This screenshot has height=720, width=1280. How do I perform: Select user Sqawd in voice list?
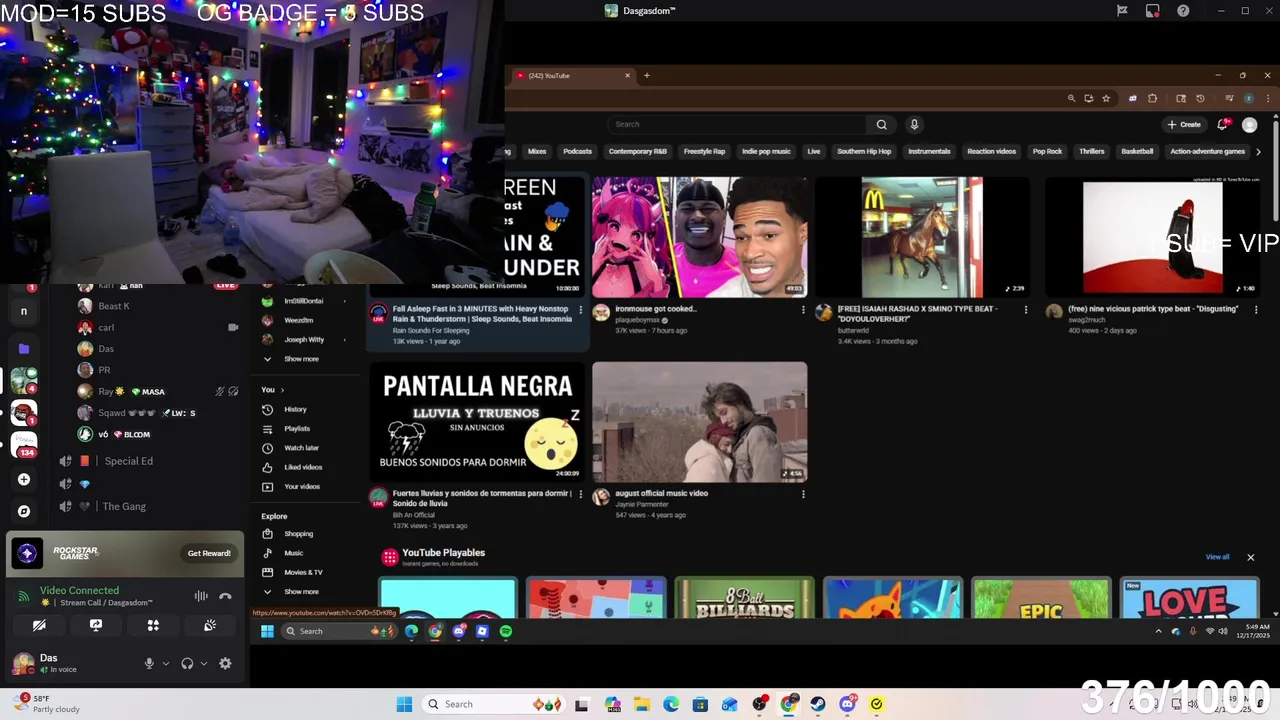click(112, 413)
